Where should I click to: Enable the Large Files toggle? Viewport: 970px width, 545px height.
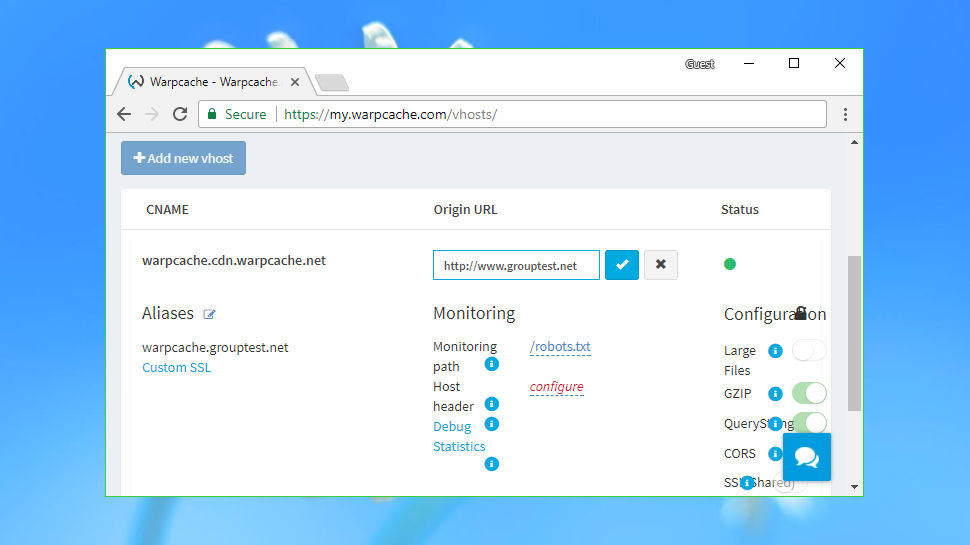click(x=809, y=351)
